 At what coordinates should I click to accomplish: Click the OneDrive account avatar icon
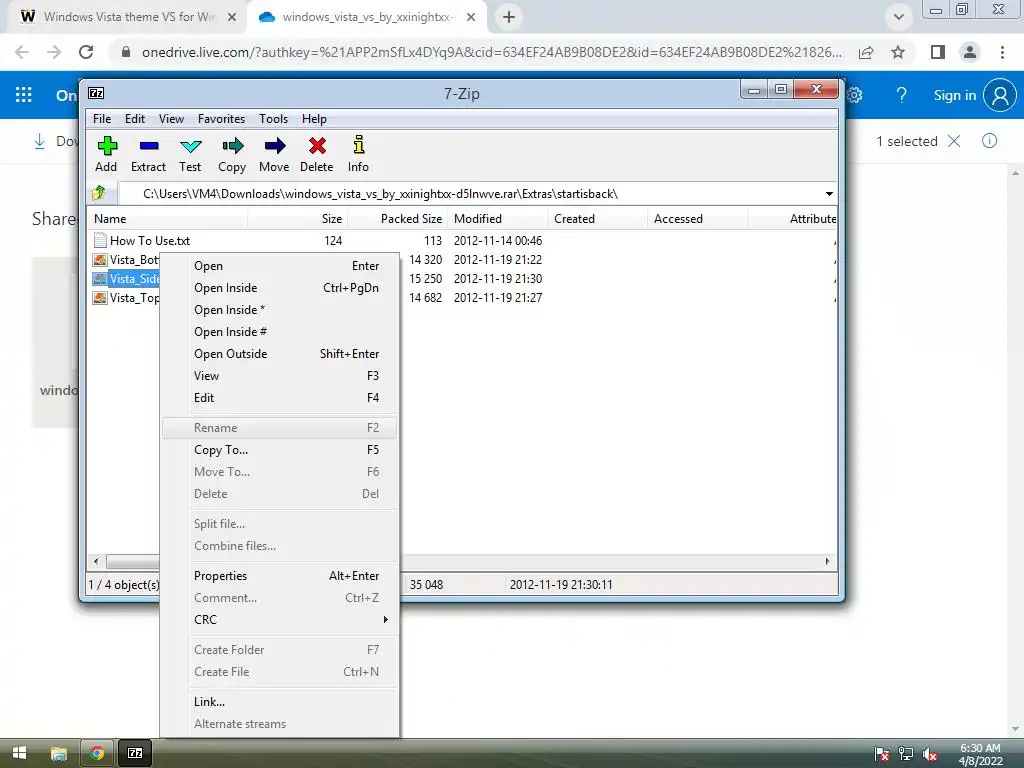click(1000, 95)
